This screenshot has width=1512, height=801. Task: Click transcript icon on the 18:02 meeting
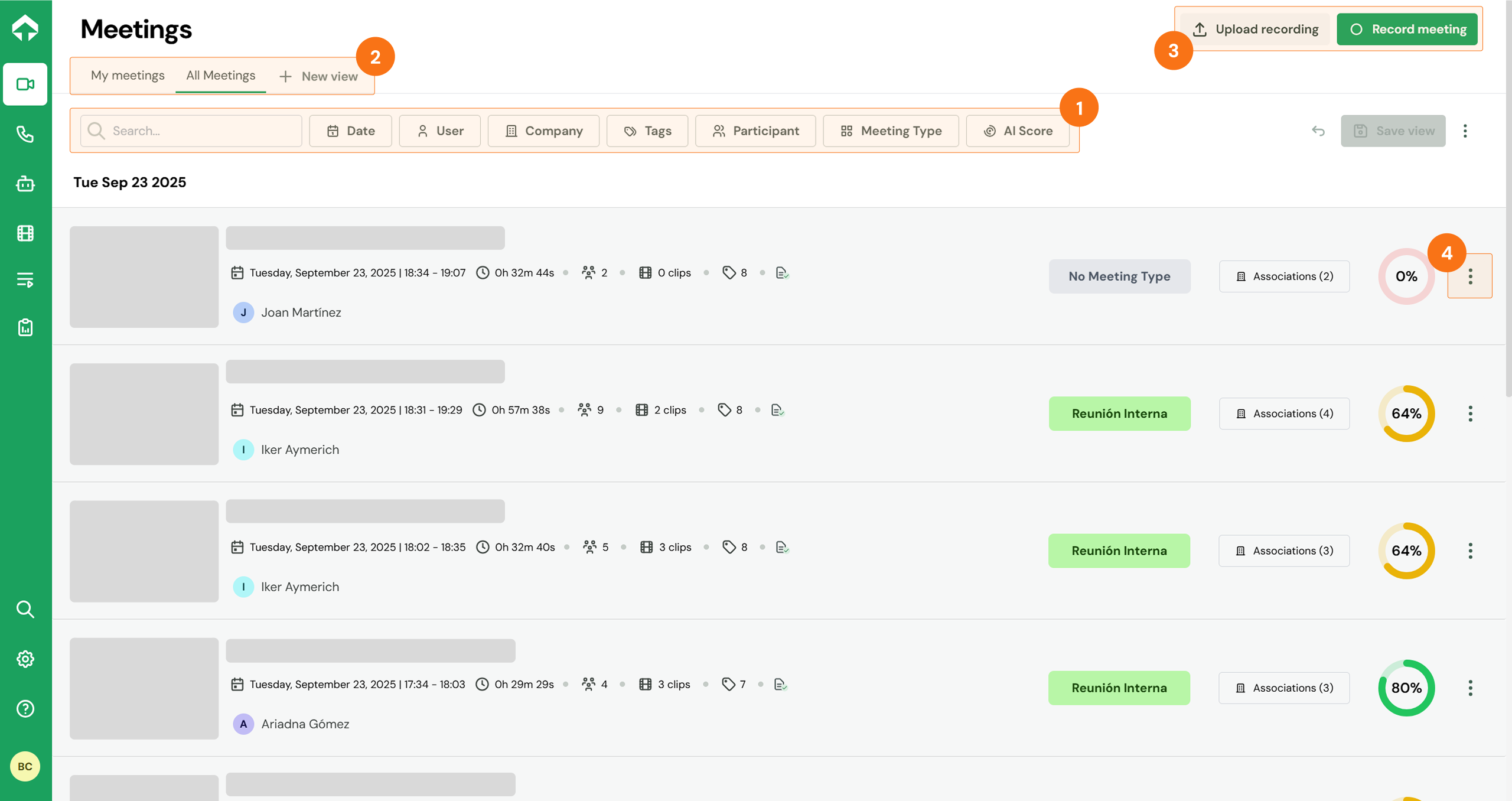pyautogui.click(x=782, y=547)
